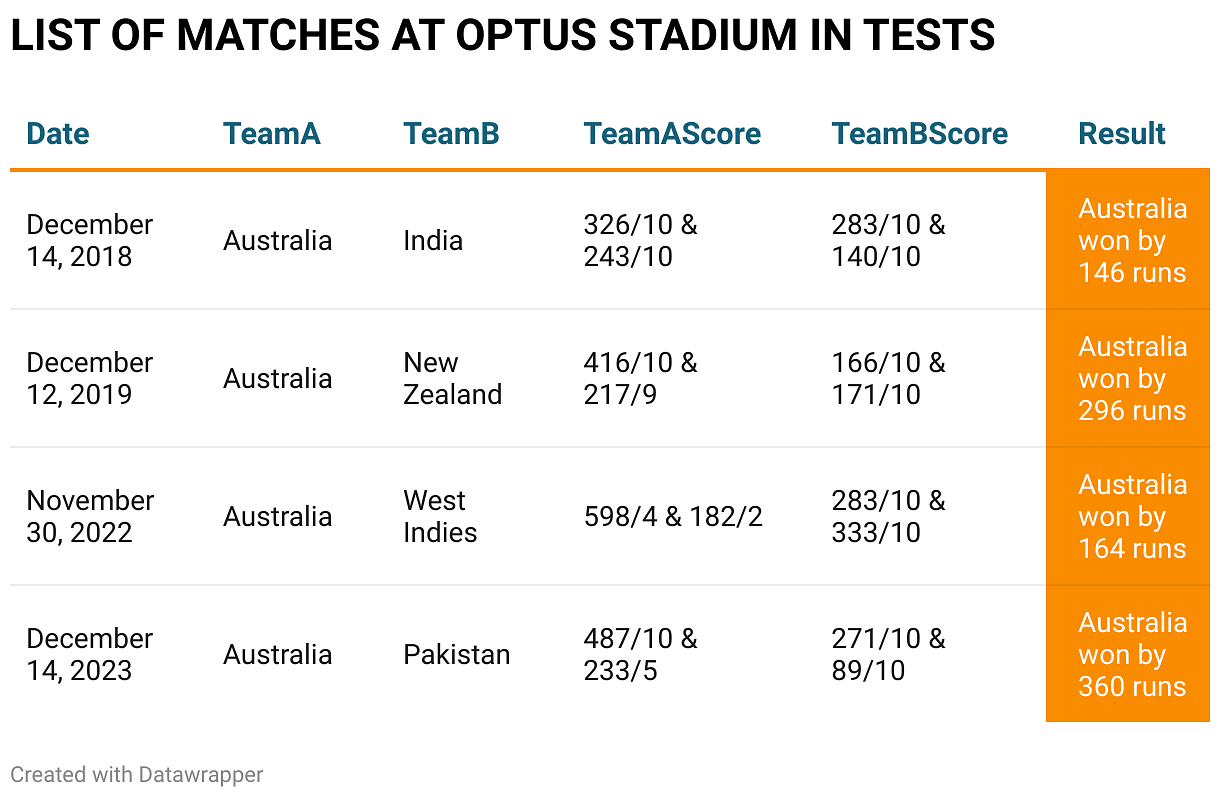
Task: Click the Pakistan team cell
Action: (457, 655)
